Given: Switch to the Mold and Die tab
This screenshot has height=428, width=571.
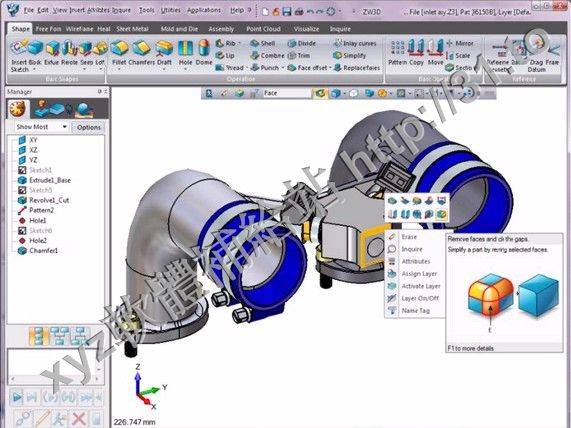Looking at the screenshot, I should [179, 28].
